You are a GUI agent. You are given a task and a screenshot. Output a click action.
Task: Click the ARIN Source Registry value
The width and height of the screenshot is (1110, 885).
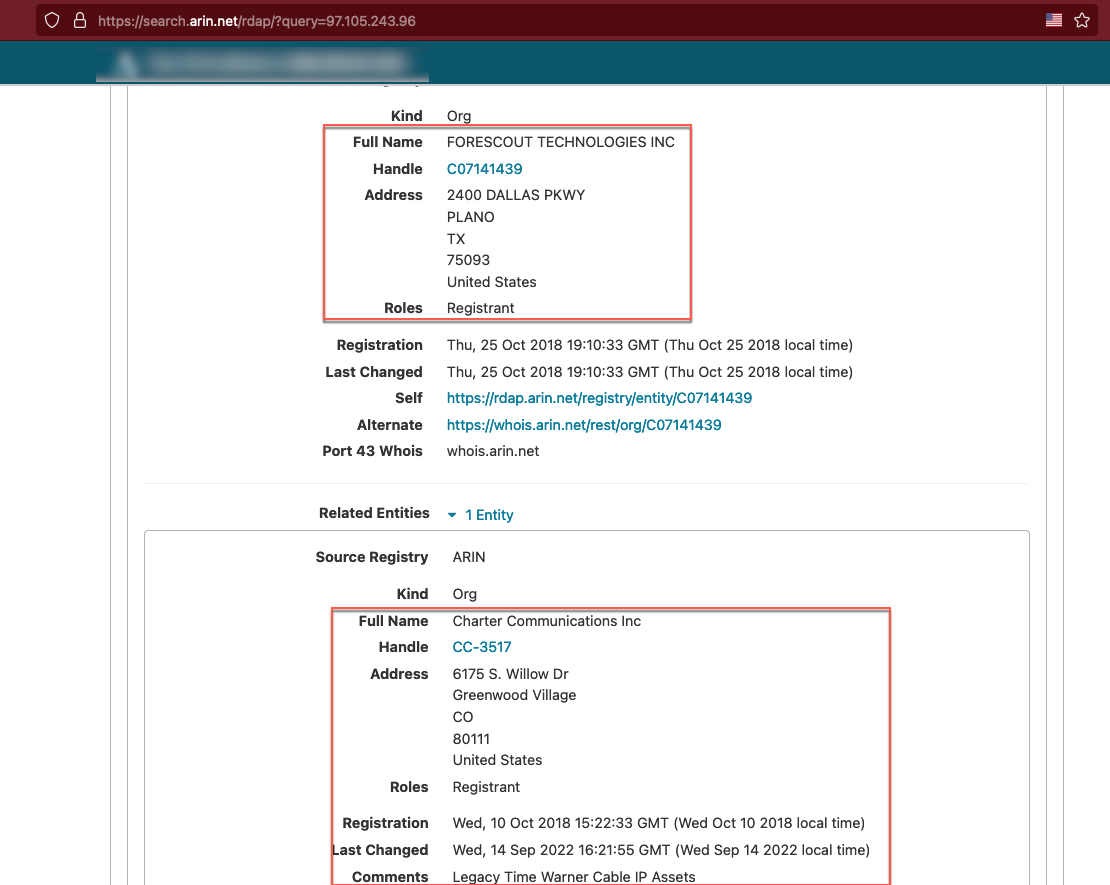click(x=469, y=557)
